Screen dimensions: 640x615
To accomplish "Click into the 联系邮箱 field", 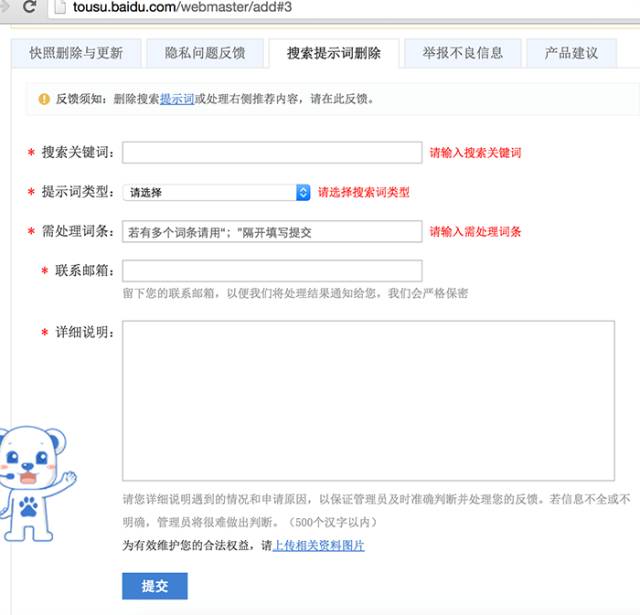I will pyautogui.click(x=272, y=271).
